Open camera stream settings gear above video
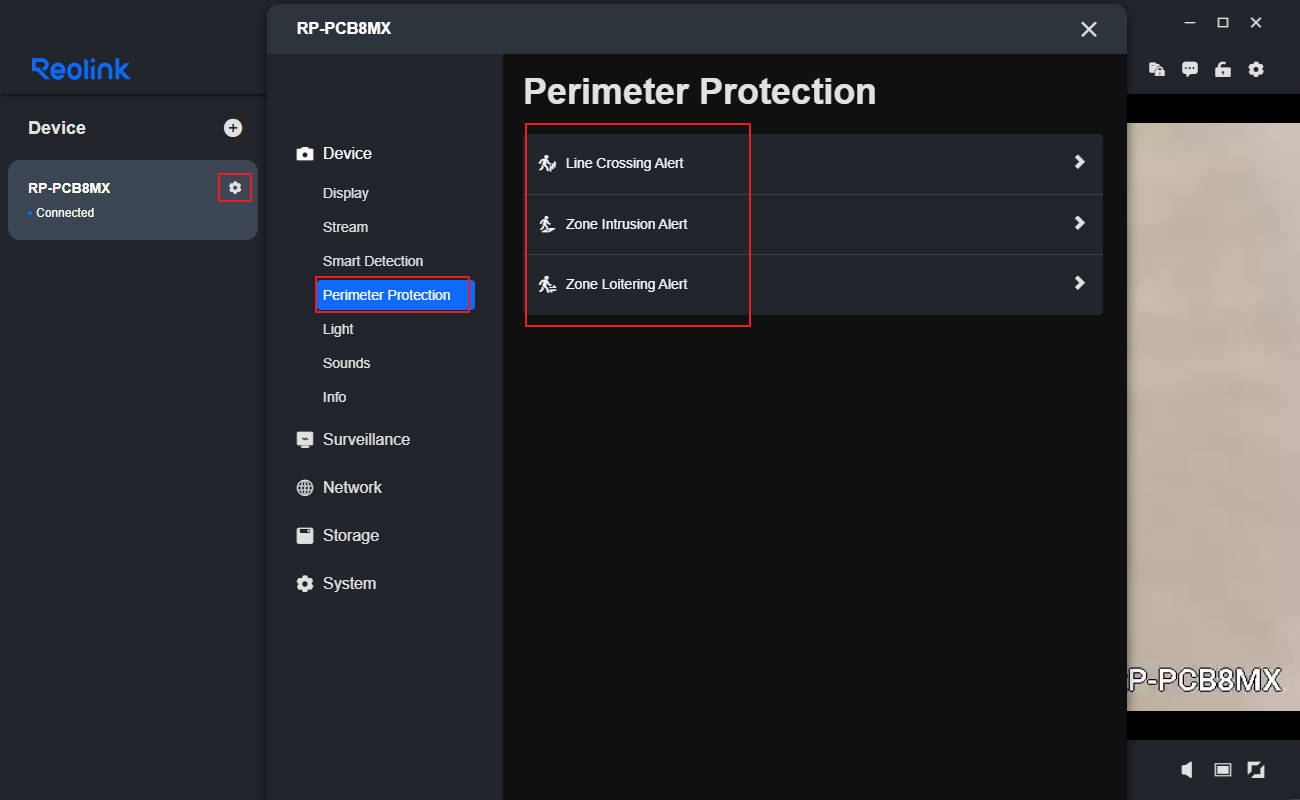1300x800 pixels. 1256,69
